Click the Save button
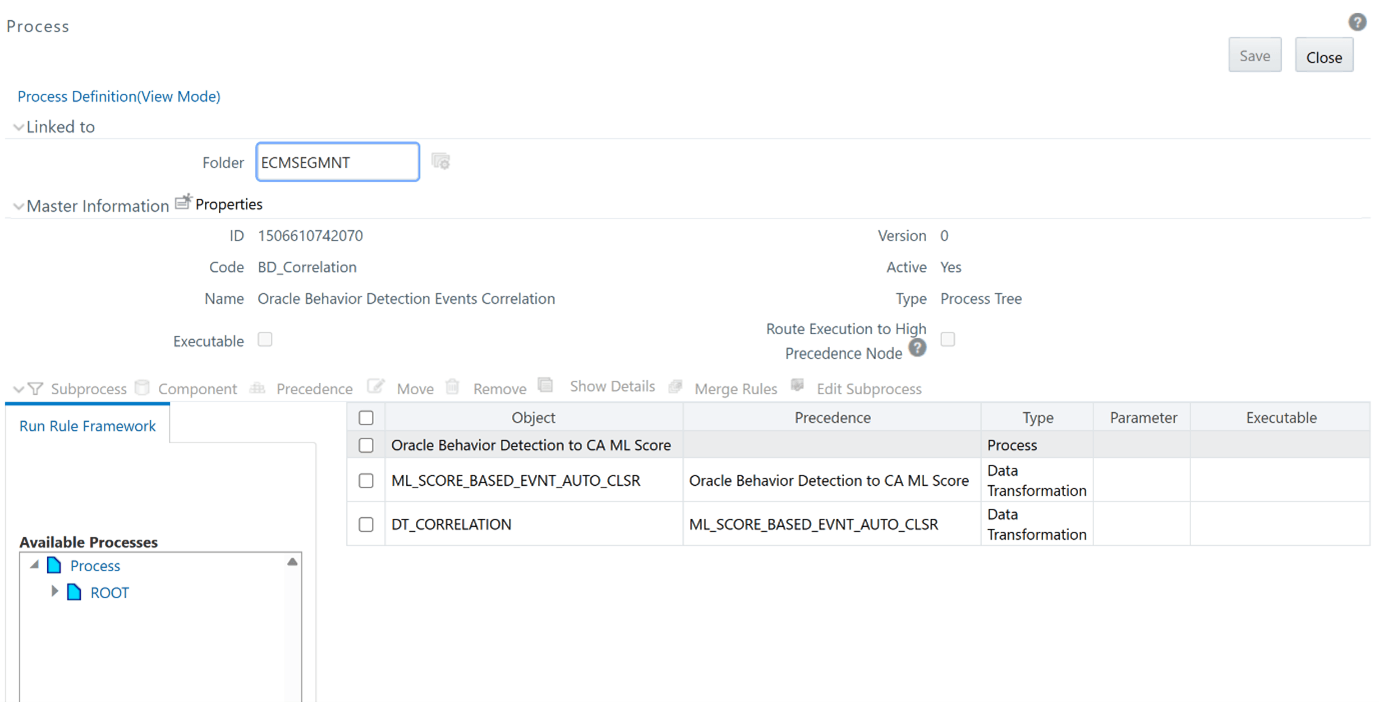Image resolution: width=1379 pixels, height=702 pixels. [x=1254, y=55]
